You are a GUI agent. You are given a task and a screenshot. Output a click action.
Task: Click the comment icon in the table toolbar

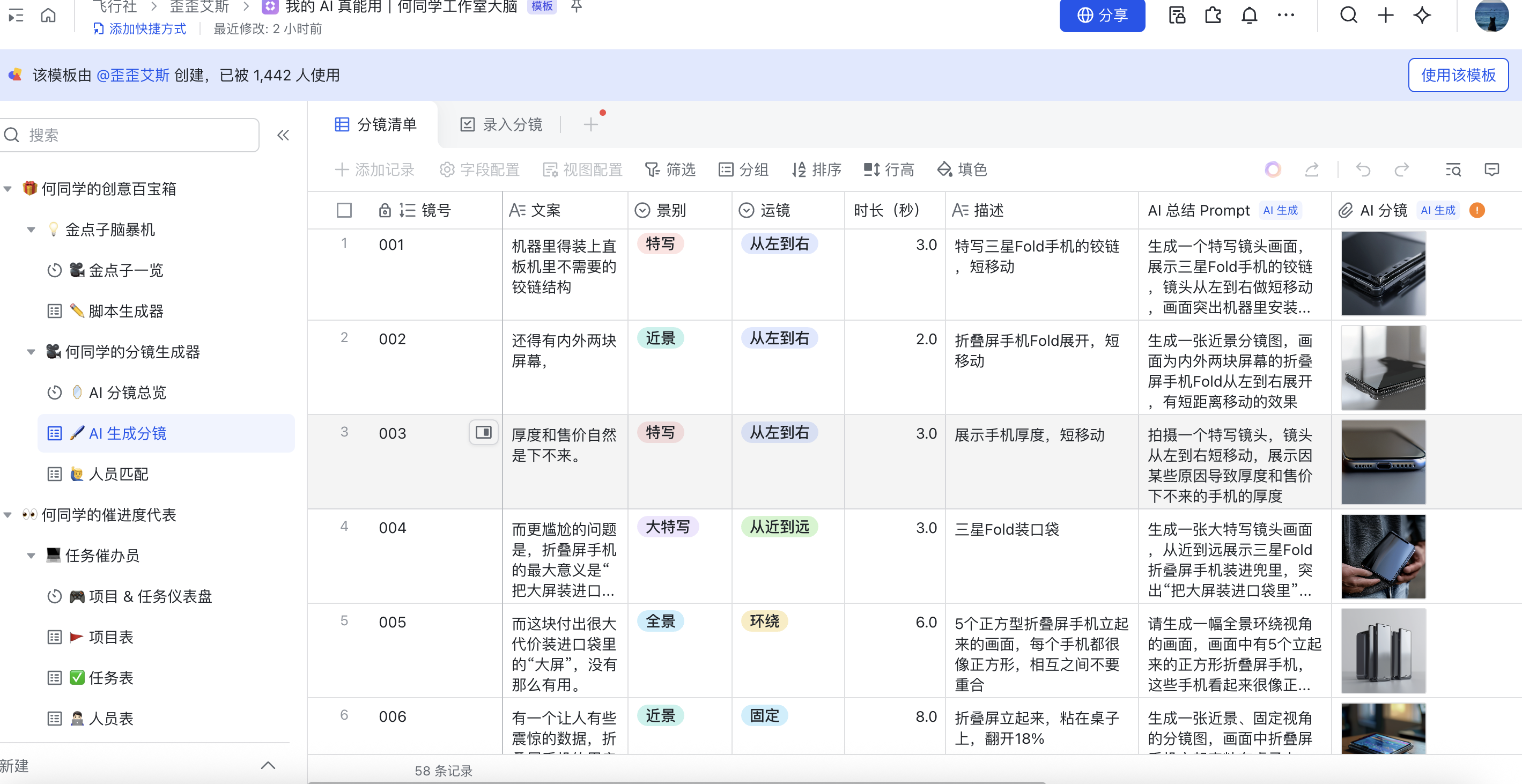1491,170
